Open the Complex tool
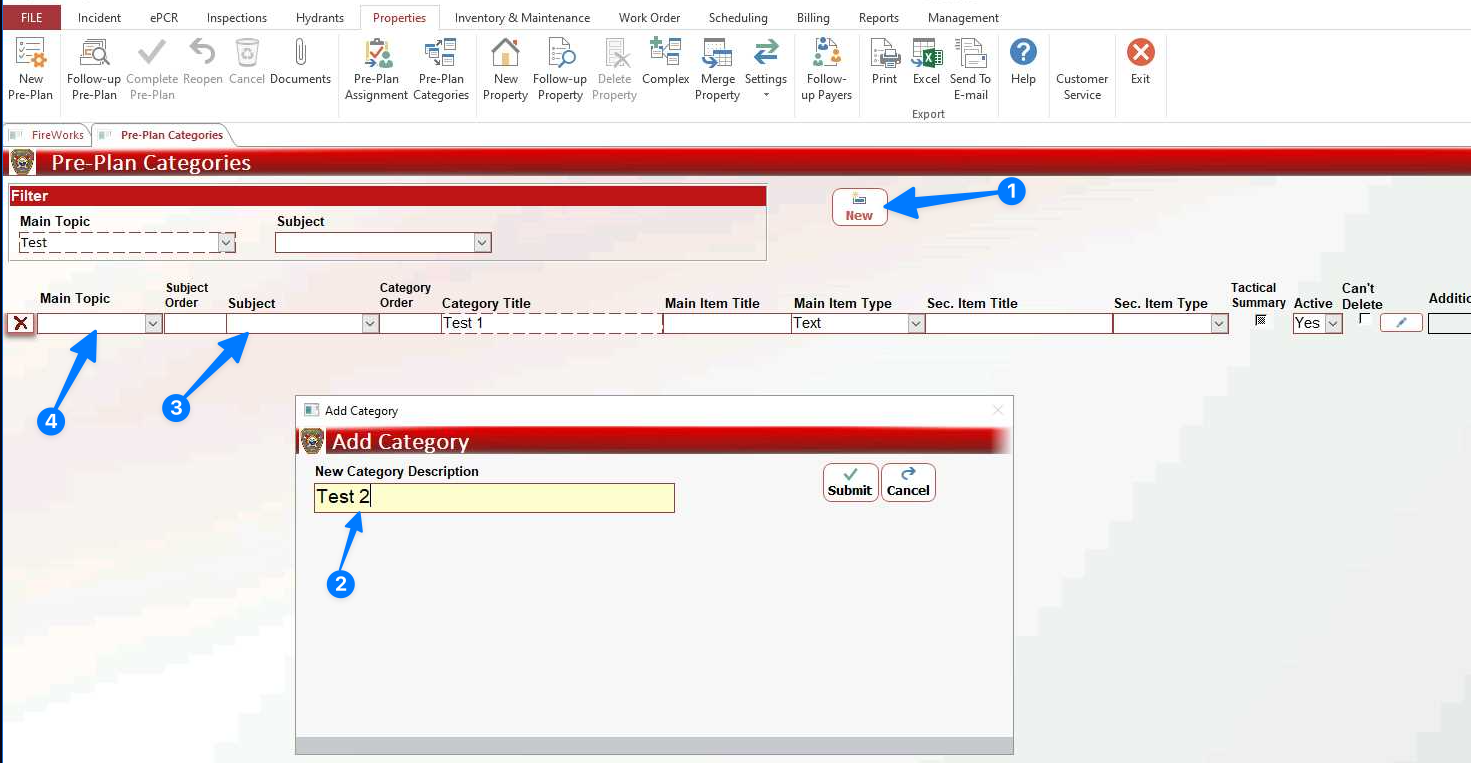 [x=666, y=62]
